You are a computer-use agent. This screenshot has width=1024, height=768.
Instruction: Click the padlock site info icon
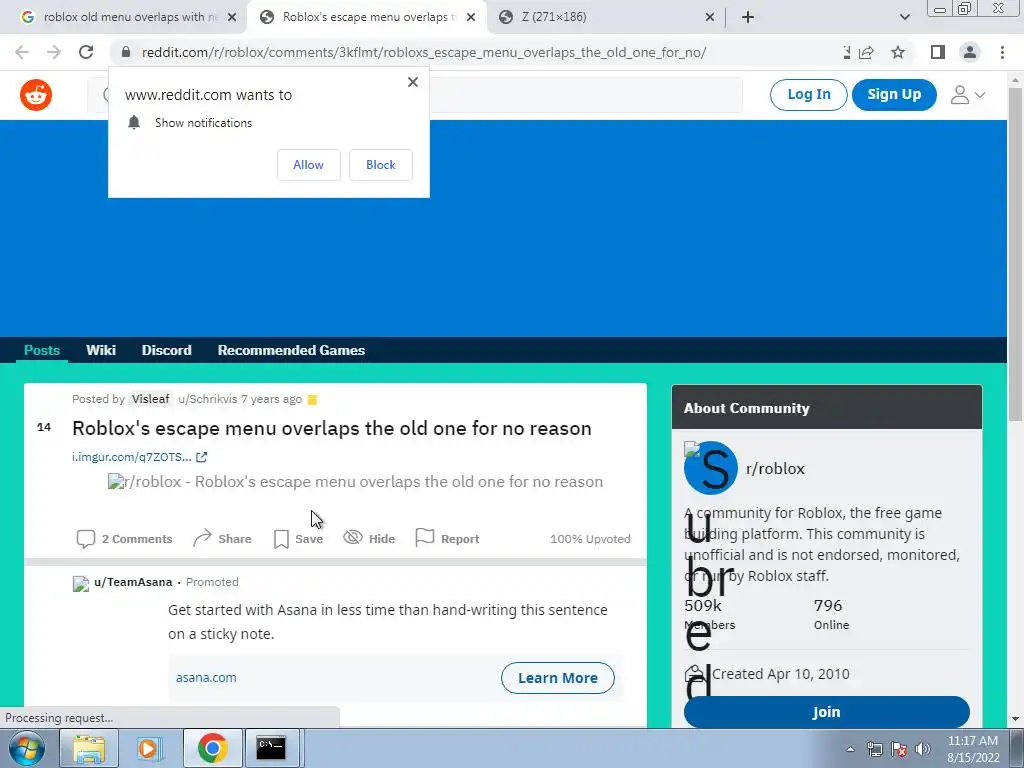coord(126,52)
